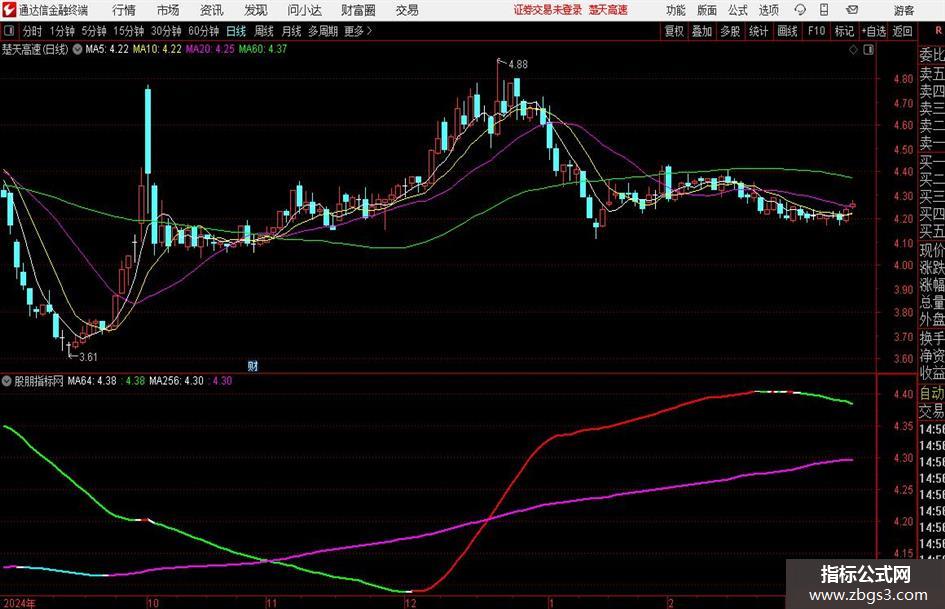The image size is (945, 609).
Task: Click the customer service headset icon
Action: [800, 10]
